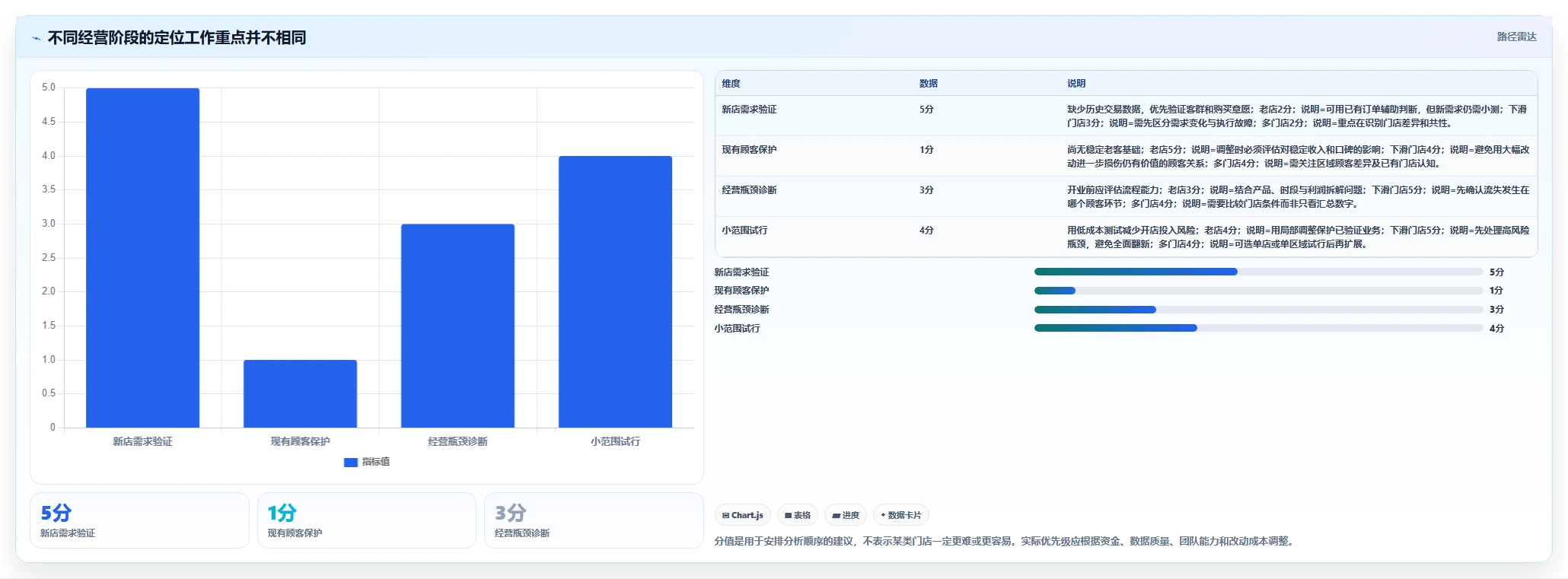
Task: Click the description starting 尚无稳定老客基础
Action: click(1298, 157)
